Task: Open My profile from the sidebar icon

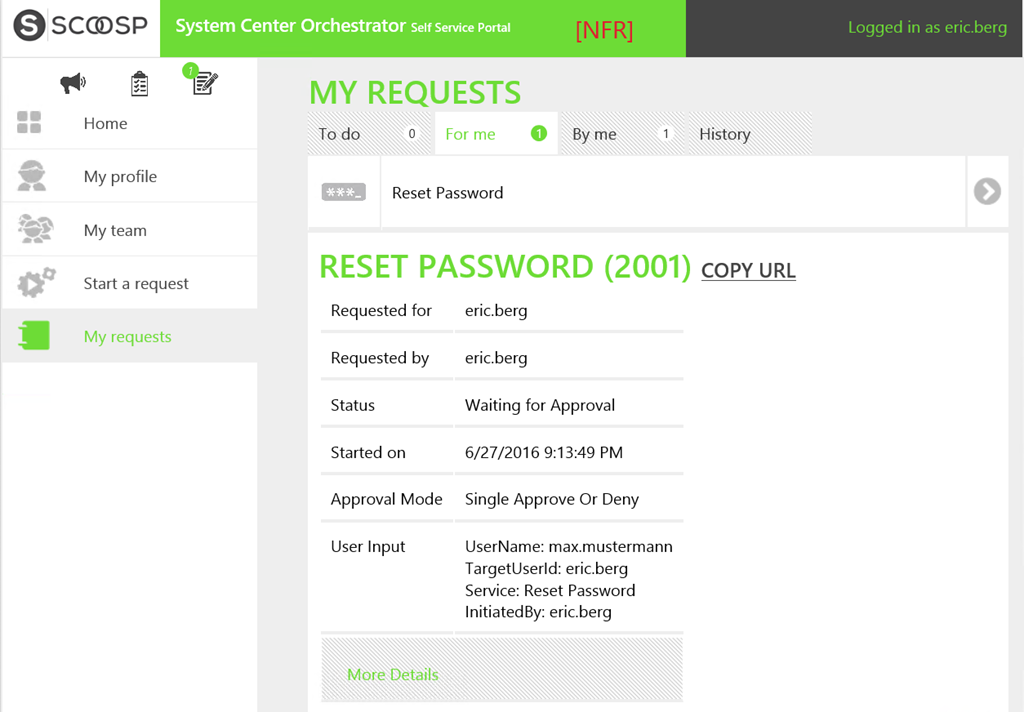Action: click(x=32, y=176)
